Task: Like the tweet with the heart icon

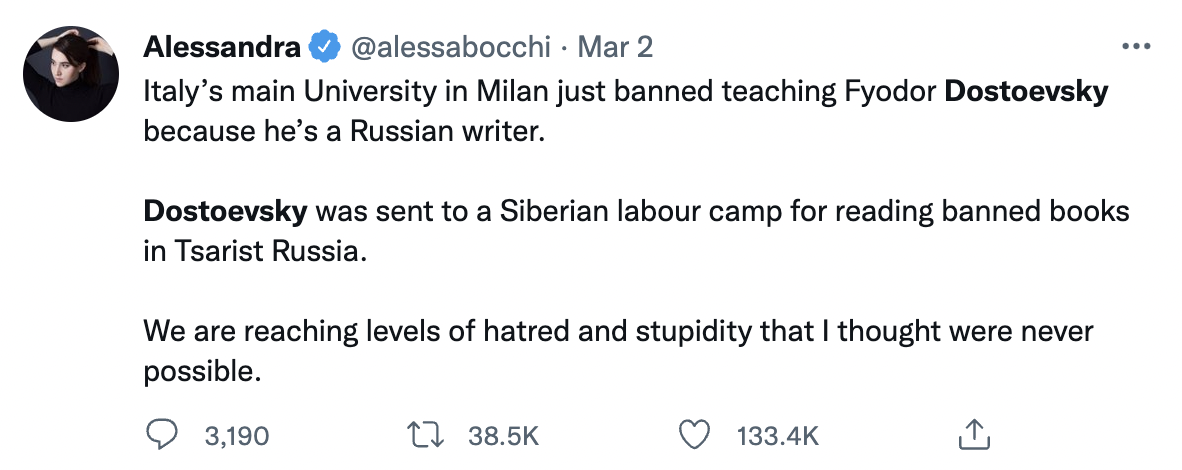Action: point(696,435)
